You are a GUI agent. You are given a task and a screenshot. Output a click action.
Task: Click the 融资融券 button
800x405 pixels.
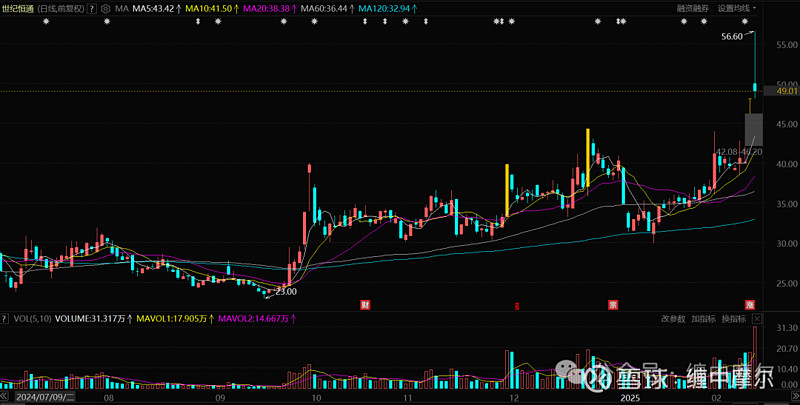(693, 8)
